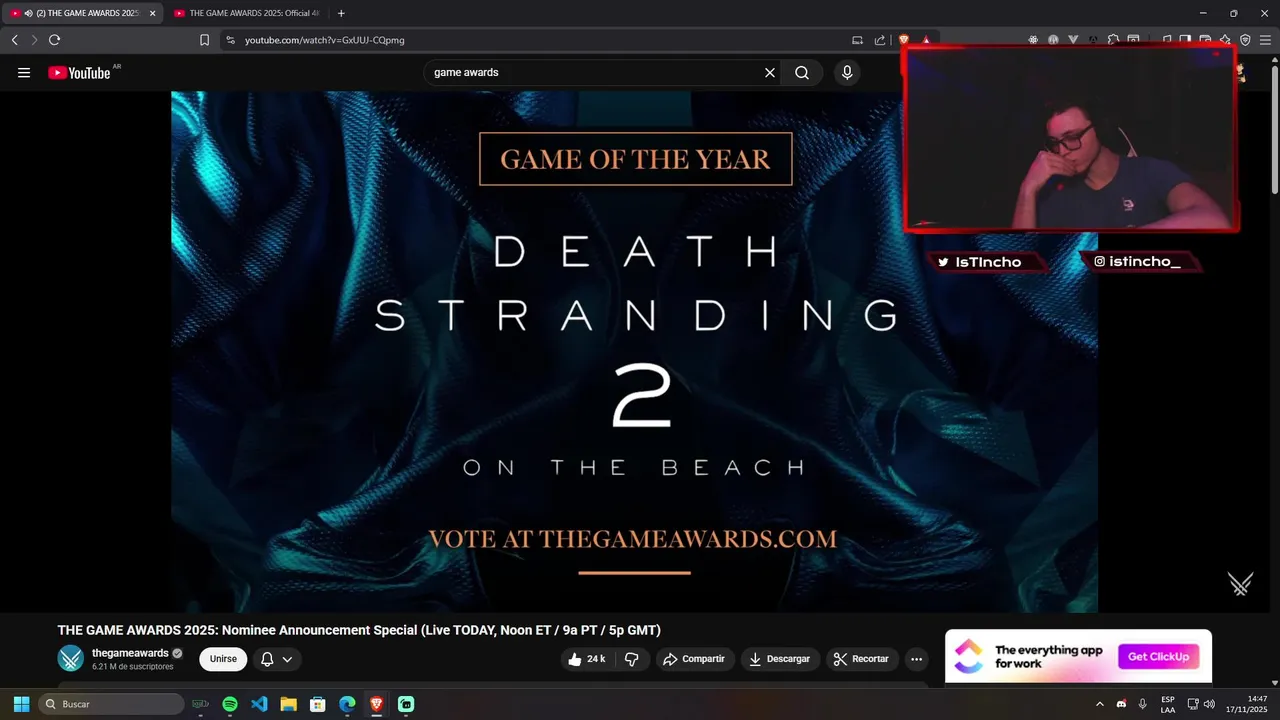Open thegameawards channel name link
This screenshot has height=720, width=1280.
tap(130, 653)
